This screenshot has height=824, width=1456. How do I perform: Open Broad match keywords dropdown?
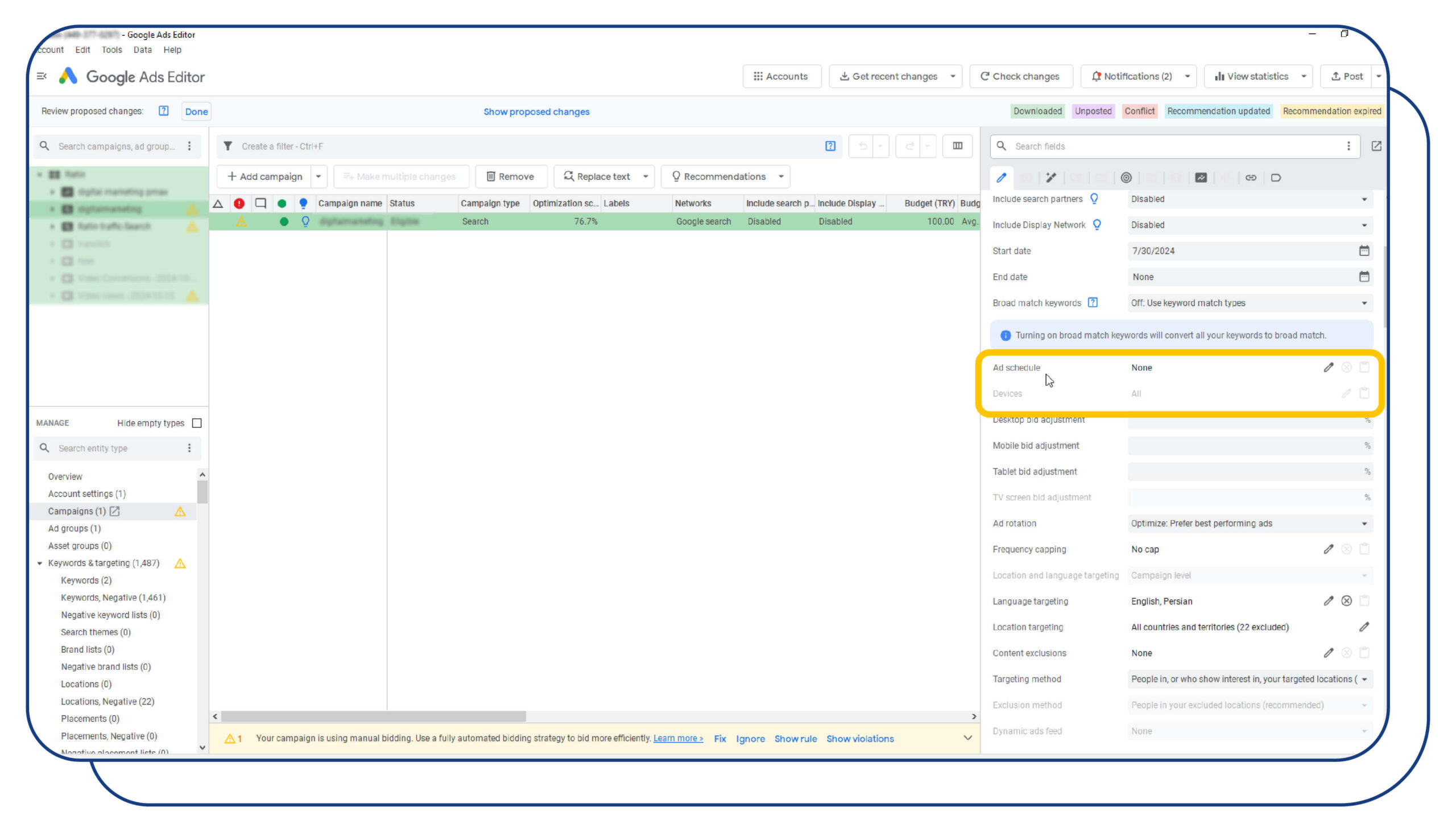(x=1250, y=303)
